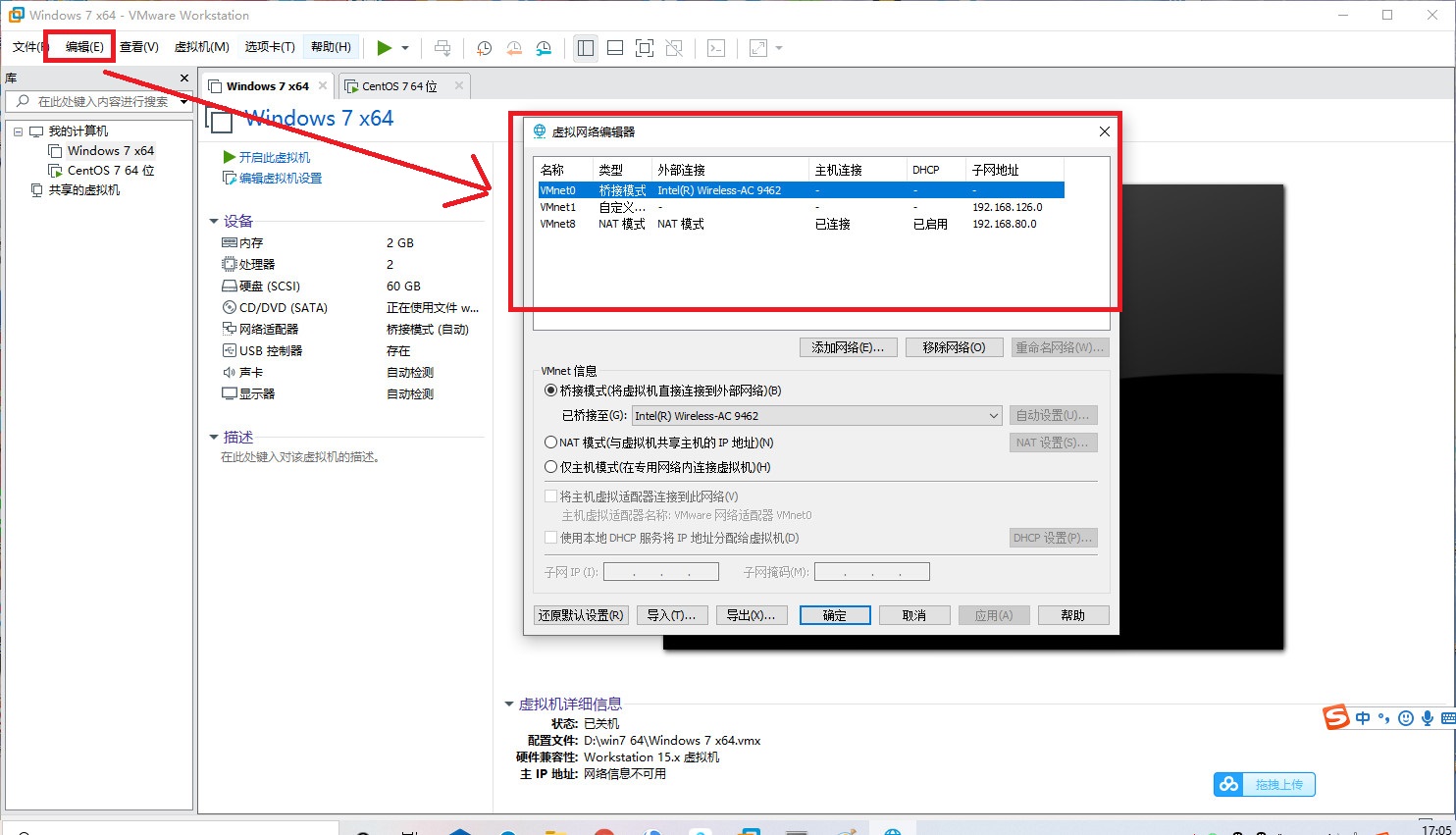This screenshot has height=835, width=1456.
Task: Open the power options dropdown arrow
Action: click(405, 48)
